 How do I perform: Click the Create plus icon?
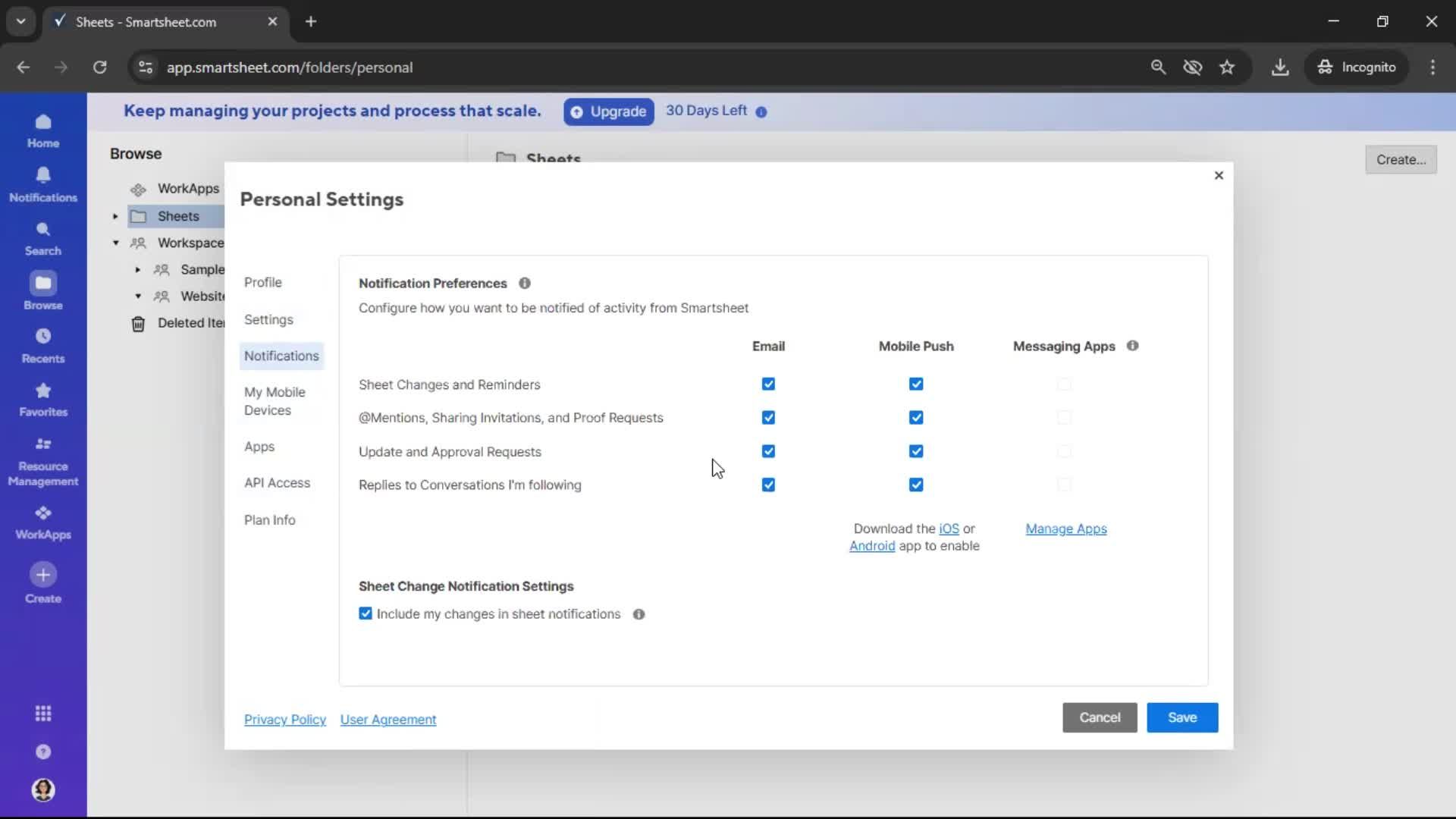point(43,576)
